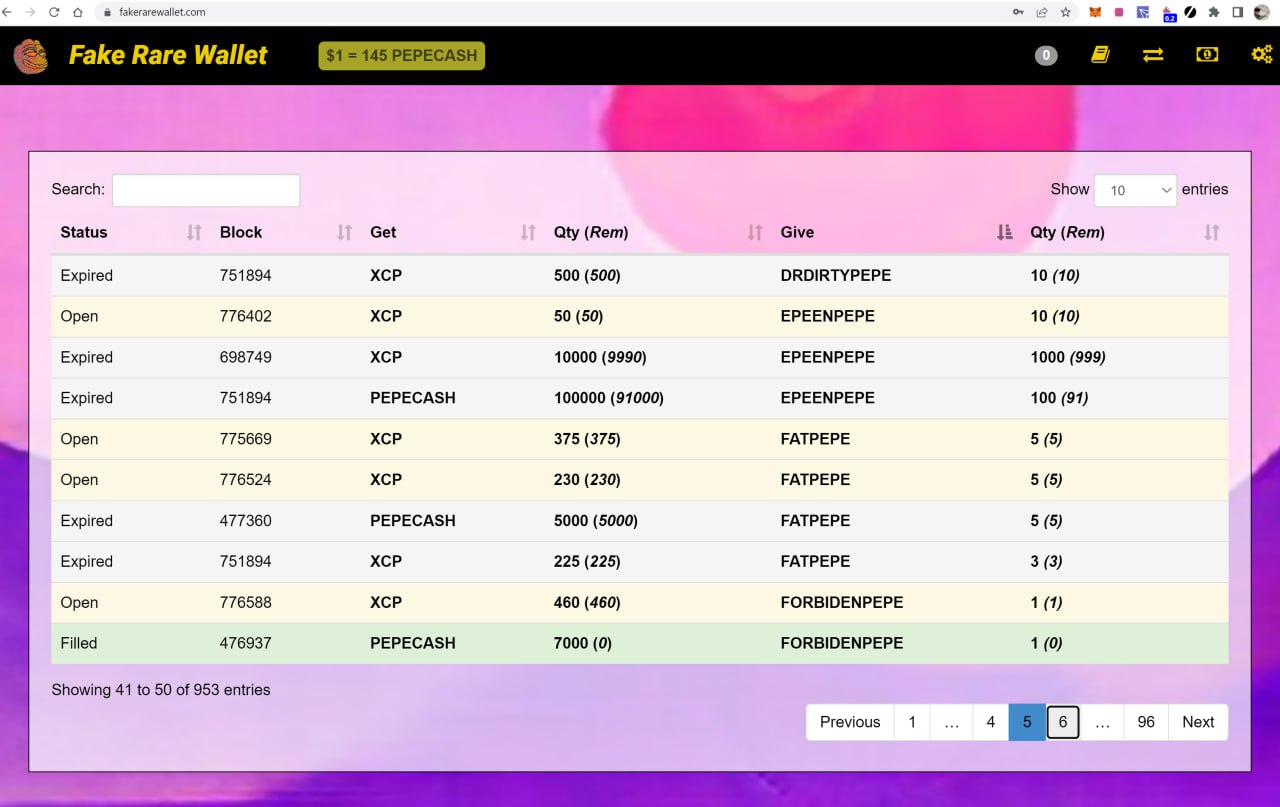Sort table by Status column
This screenshot has height=807, width=1280.
coord(131,232)
